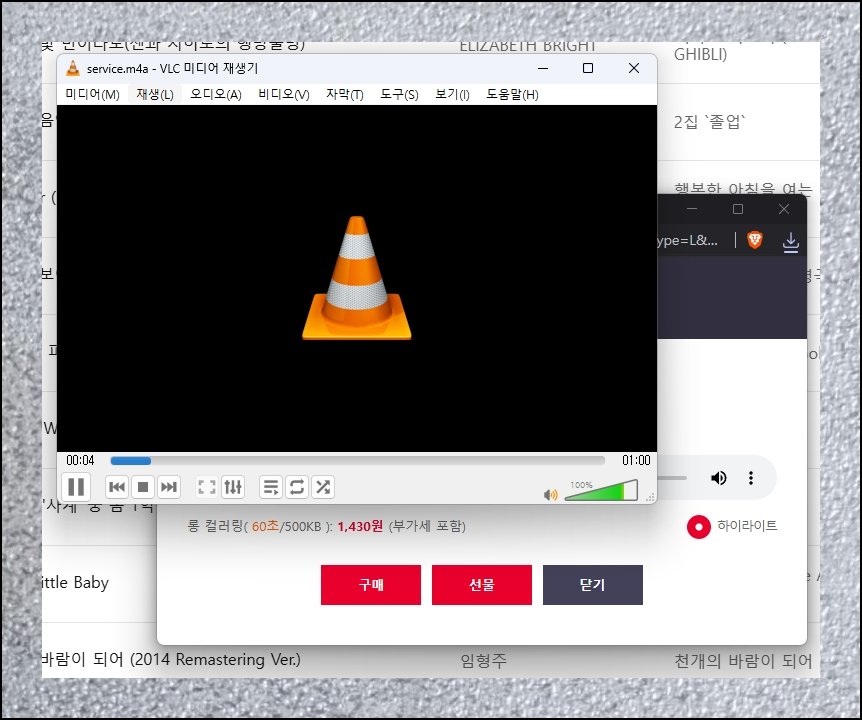Open the 도구(S) menu
The image size is (862, 720).
tap(399, 95)
